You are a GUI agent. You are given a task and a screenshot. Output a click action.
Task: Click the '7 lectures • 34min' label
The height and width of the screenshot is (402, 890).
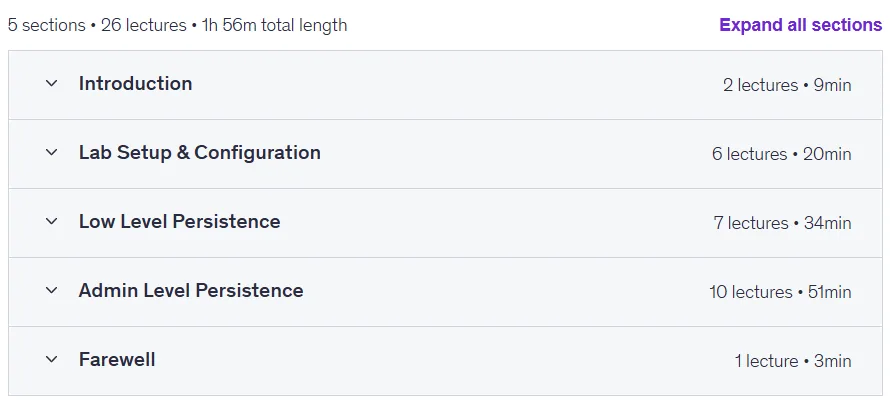click(782, 223)
